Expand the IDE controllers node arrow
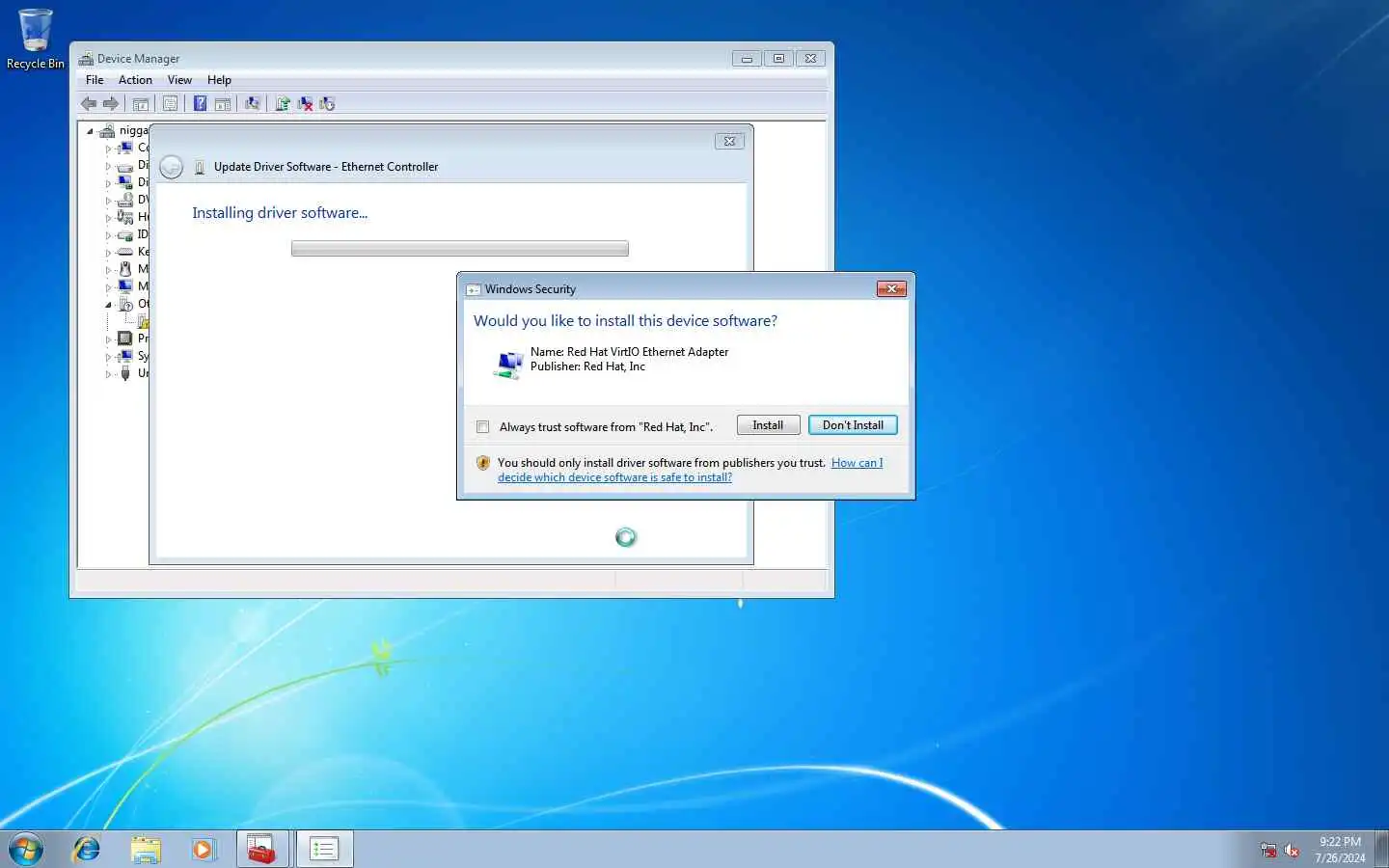 [x=108, y=235]
